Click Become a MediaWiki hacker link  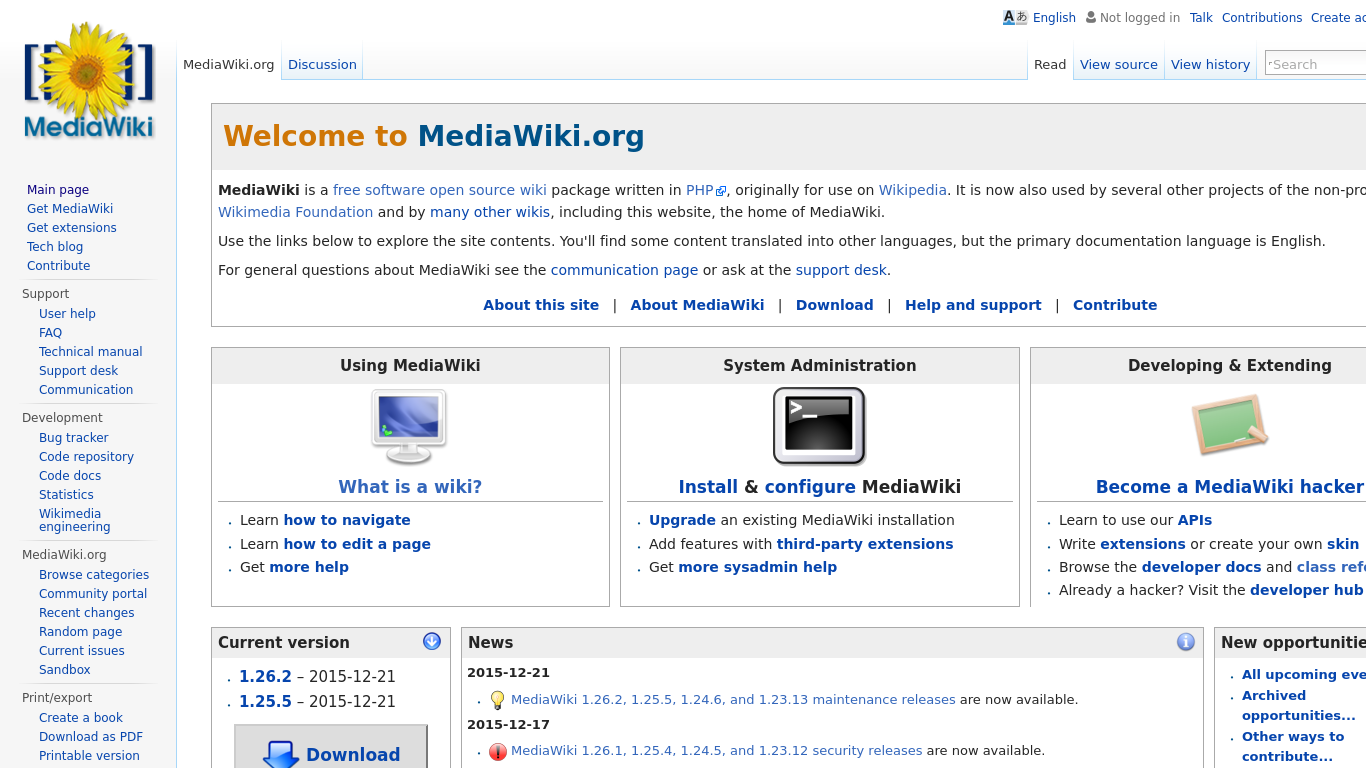click(x=1230, y=487)
